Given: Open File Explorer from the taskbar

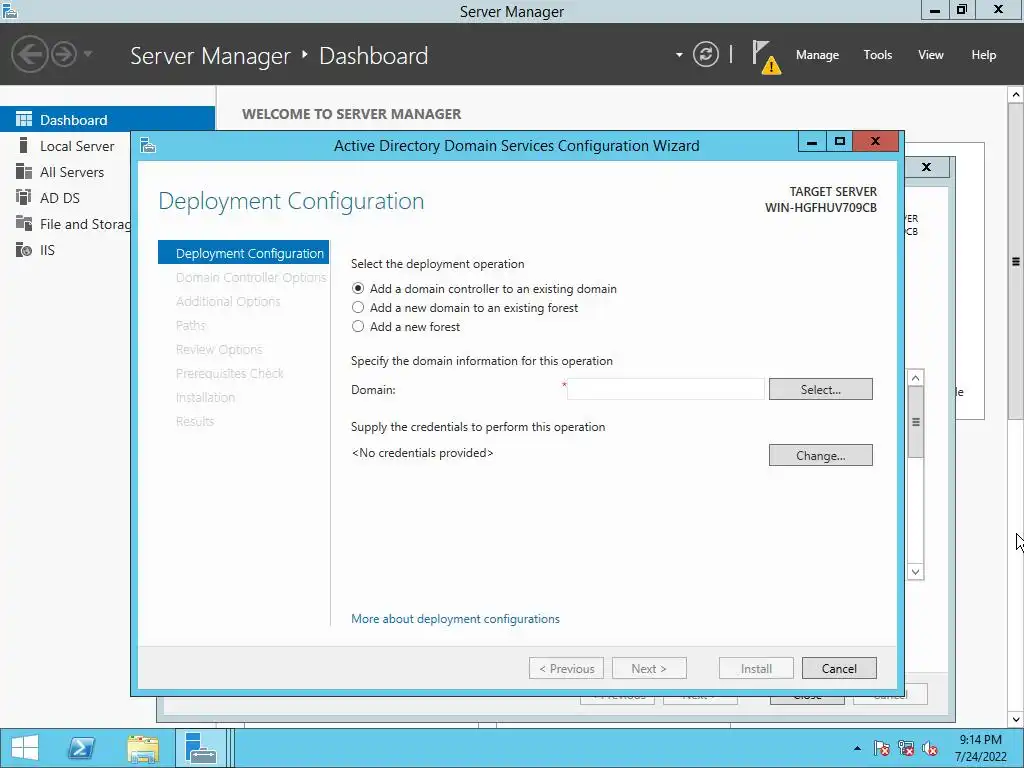Looking at the screenshot, I should coord(143,748).
